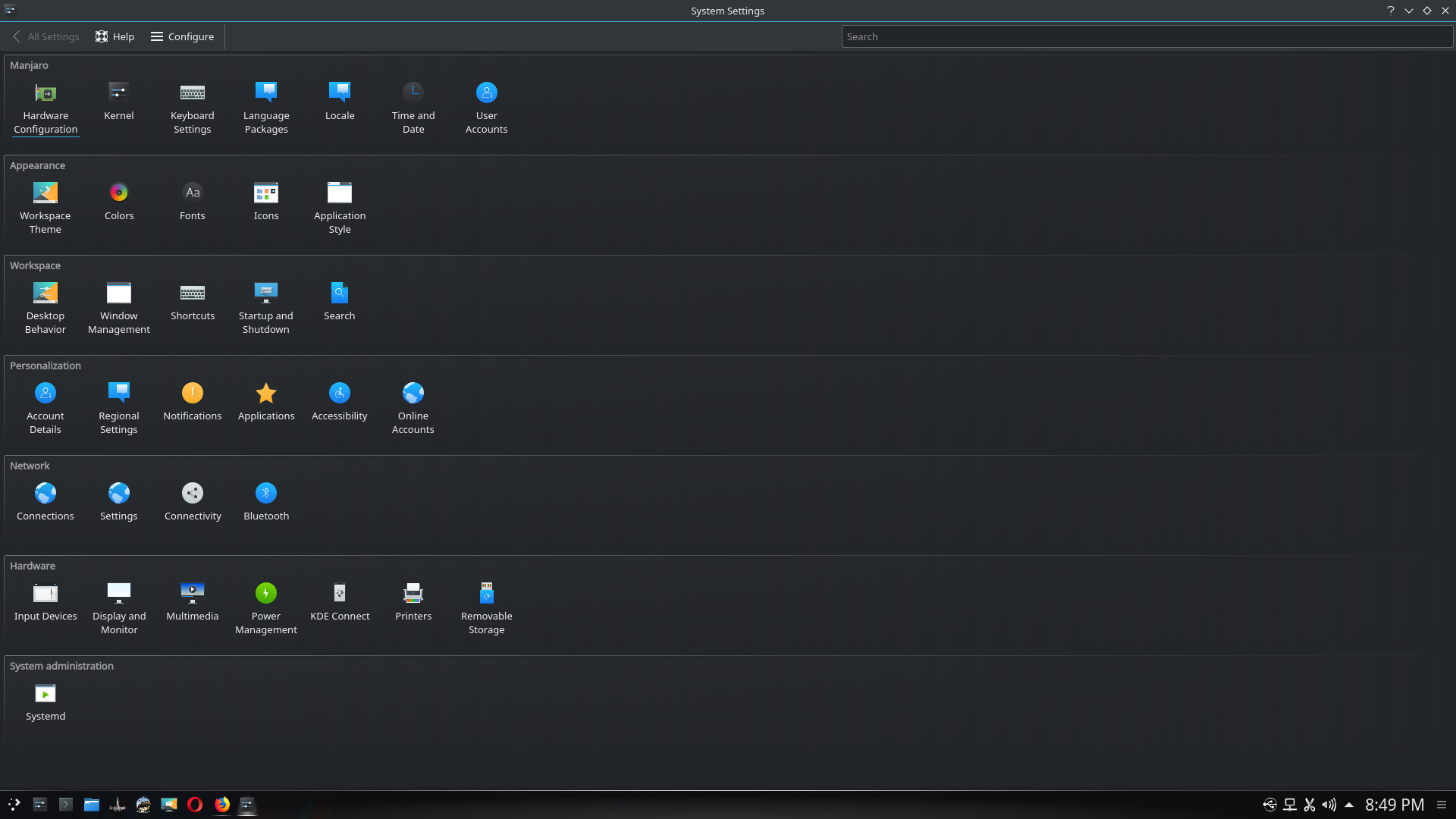Open the window menu icon in title bar

click(x=10, y=11)
